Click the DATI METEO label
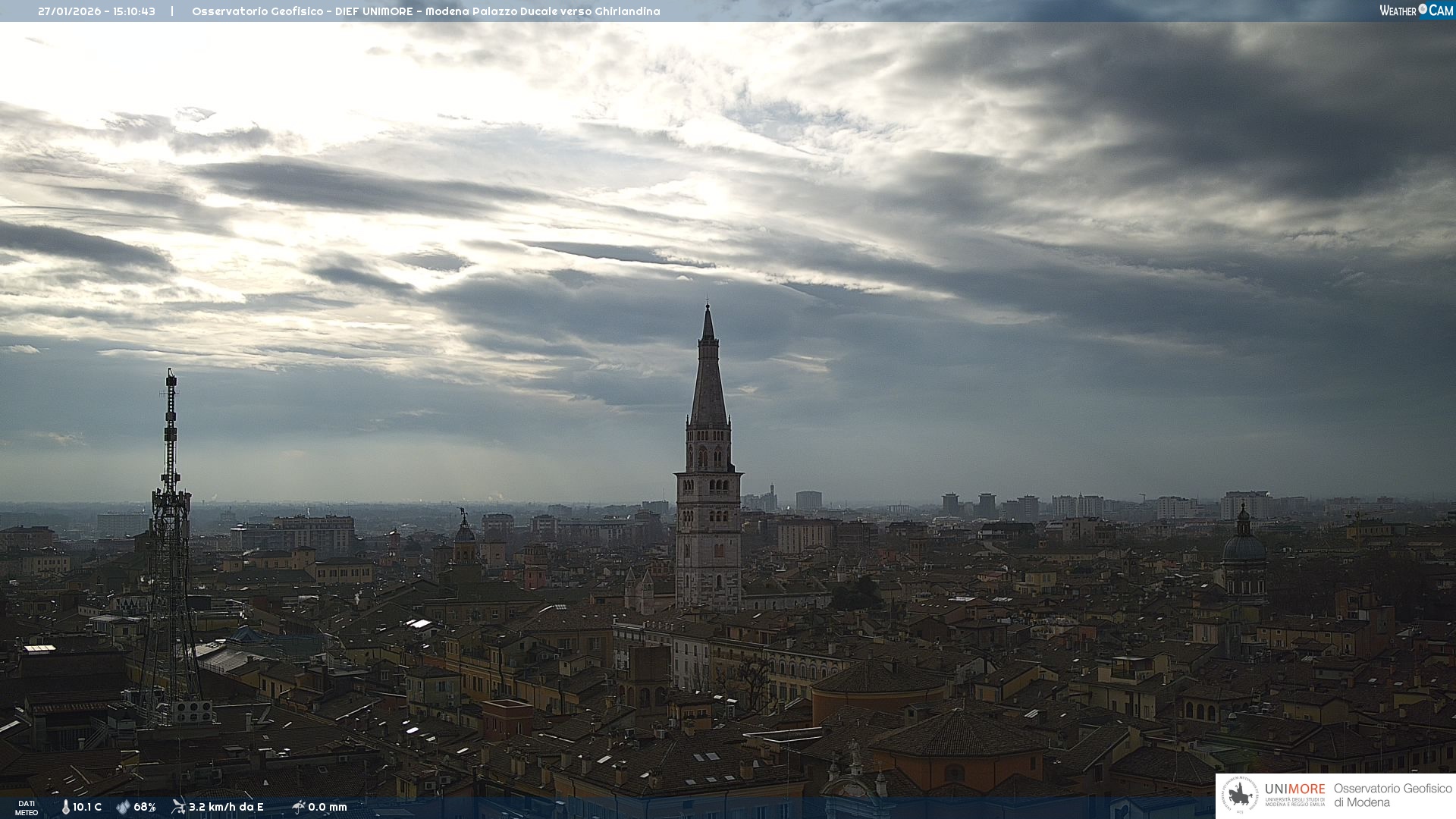 [x=27, y=808]
